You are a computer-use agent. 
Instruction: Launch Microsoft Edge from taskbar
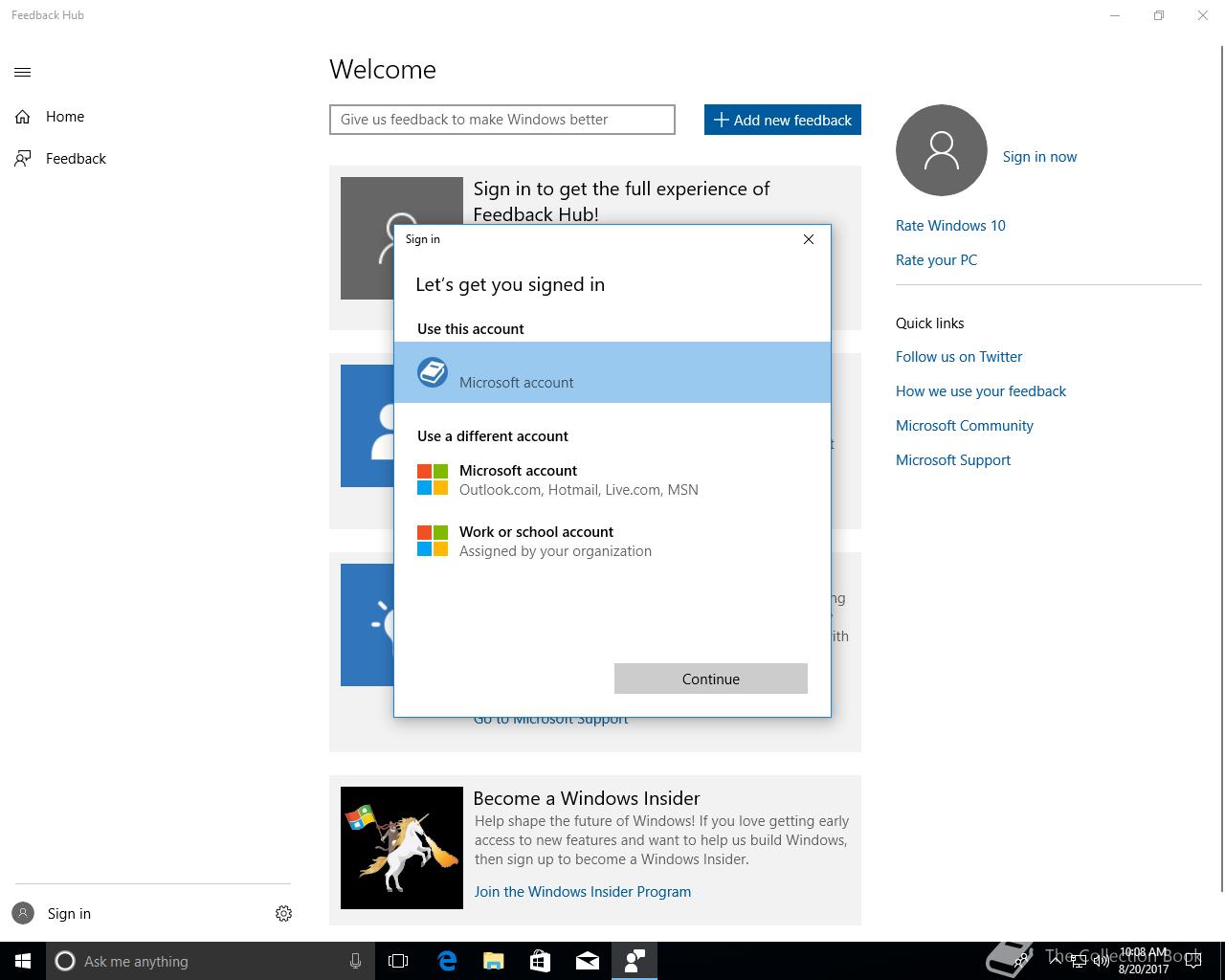[447, 961]
